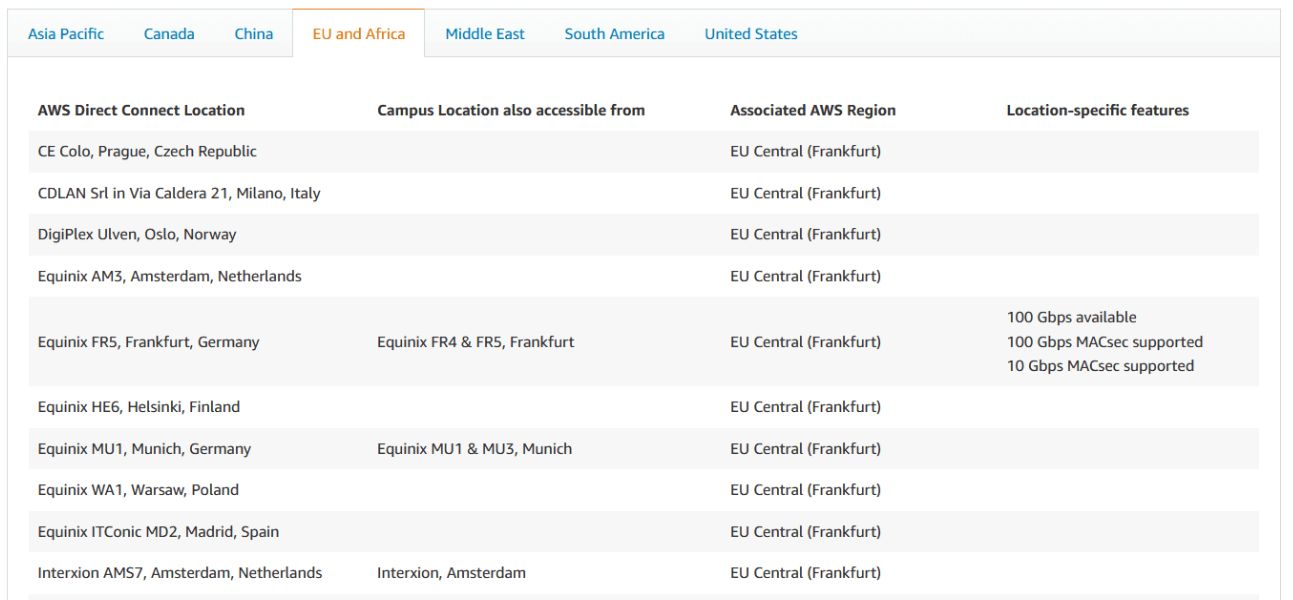
Task: Click the active EU and Africa tab
Action: click(x=358, y=32)
